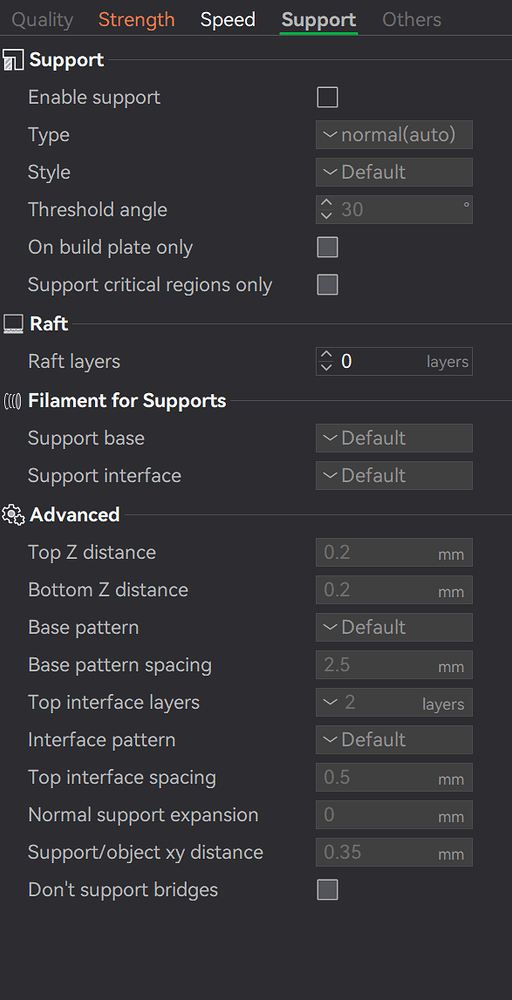This screenshot has width=512, height=1000.
Task: Click the Normal support expansion field
Action: pos(394,816)
